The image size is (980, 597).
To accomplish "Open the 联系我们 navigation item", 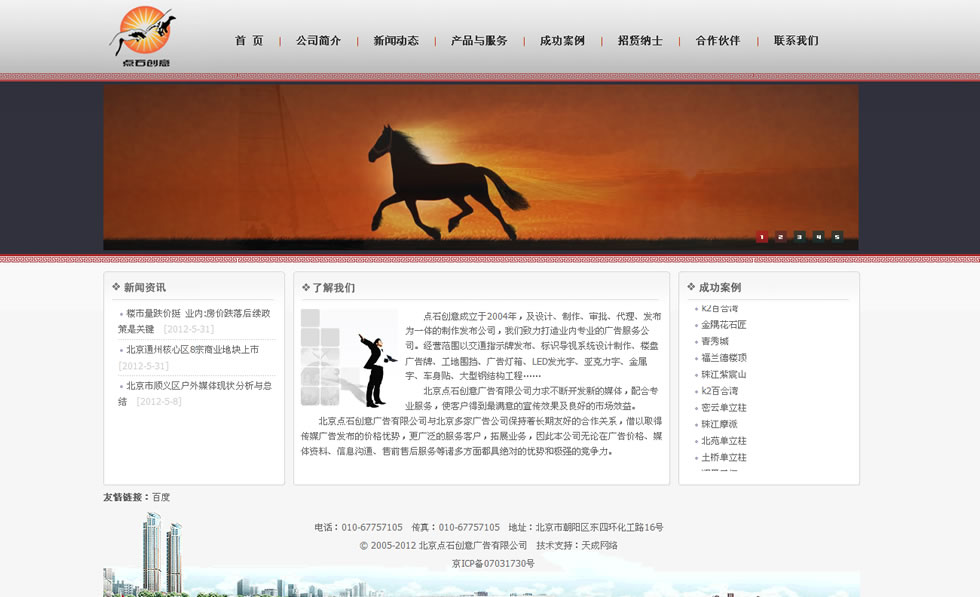I will 796,41.
